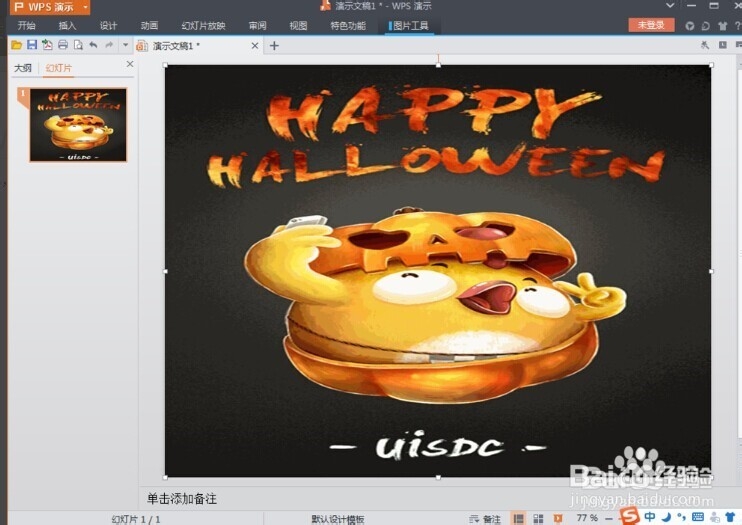Save the presentation with the floppy icon
This screenshot has width=742, height=525.
[32, 45]
